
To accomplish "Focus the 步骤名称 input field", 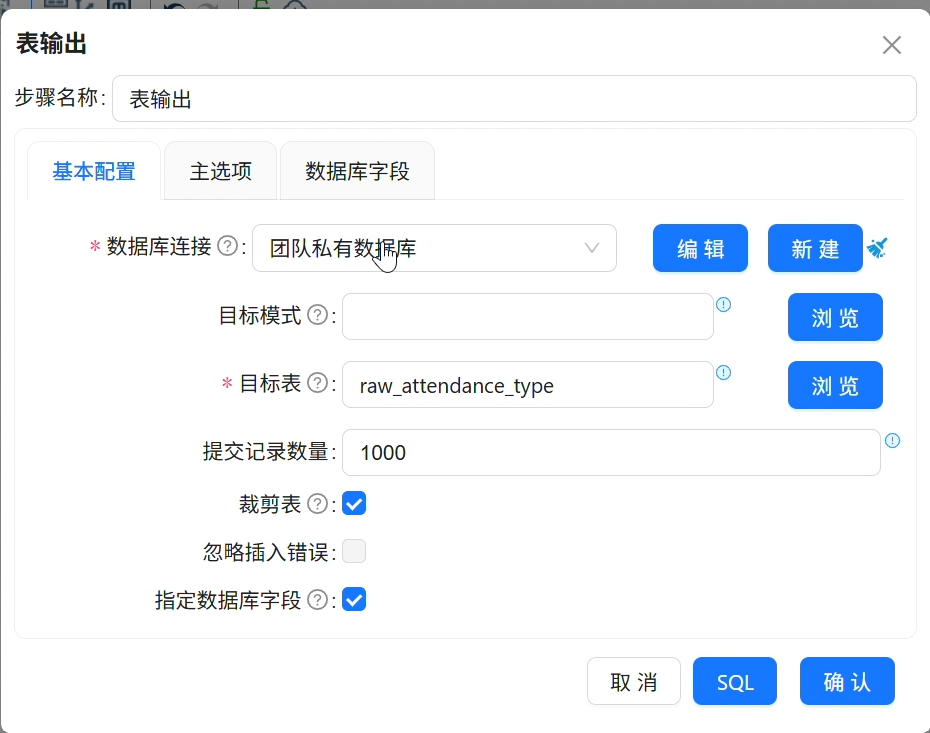I will coord(514,98).
